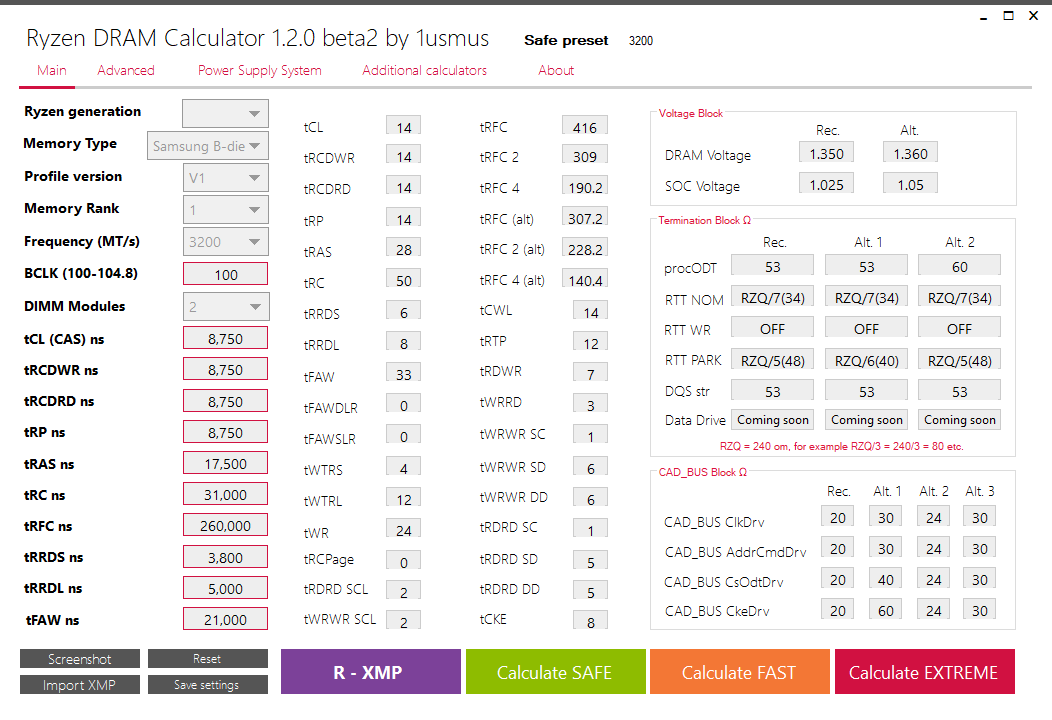The height and width of the screenshot is (720, 1052).
Task: Click the tRFC (alt) value 307.2
Action: [x=585, y=217]
